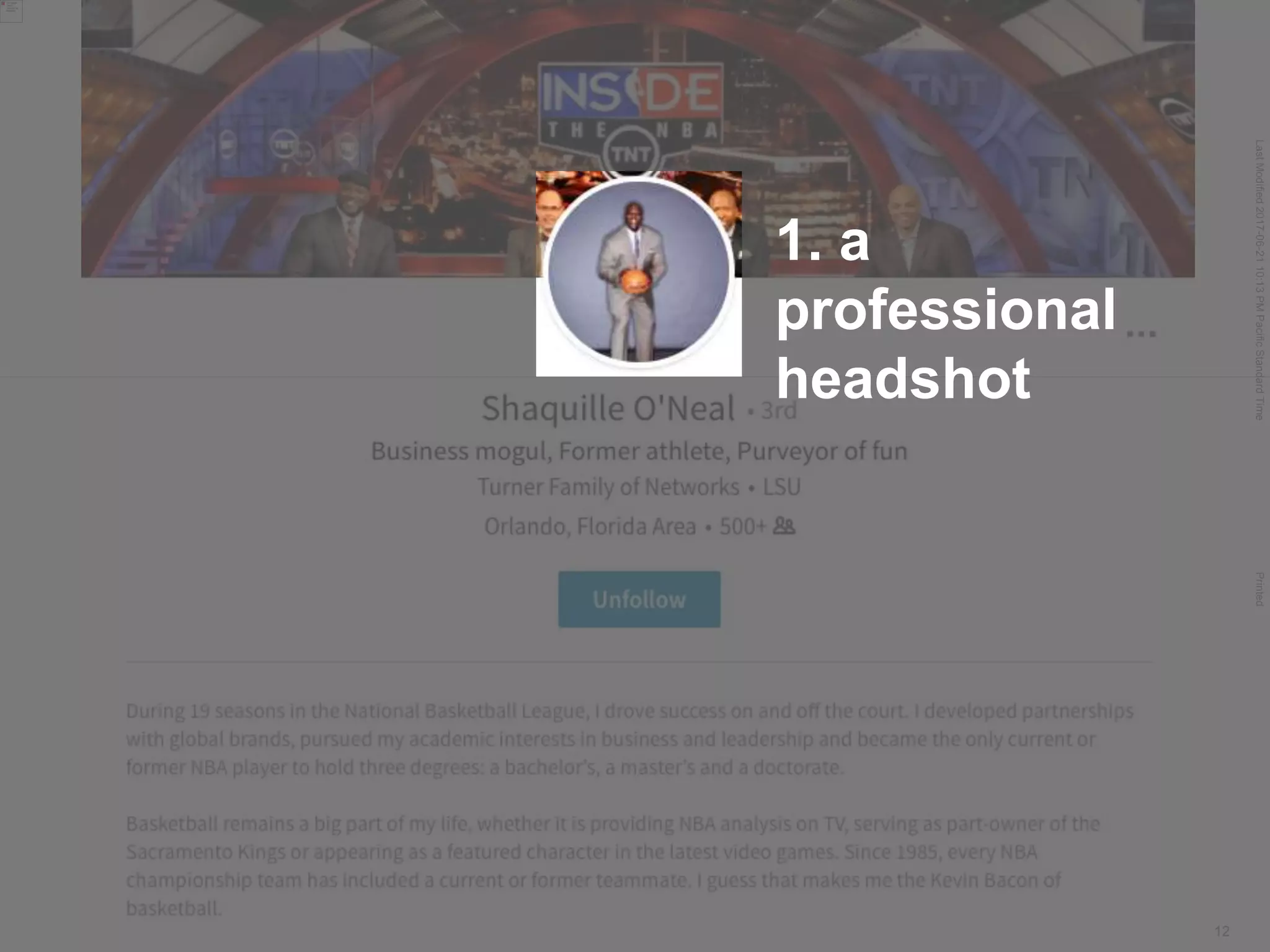Open the Turner Family of Networks link
1270x952 pixels.
[608, 487]
